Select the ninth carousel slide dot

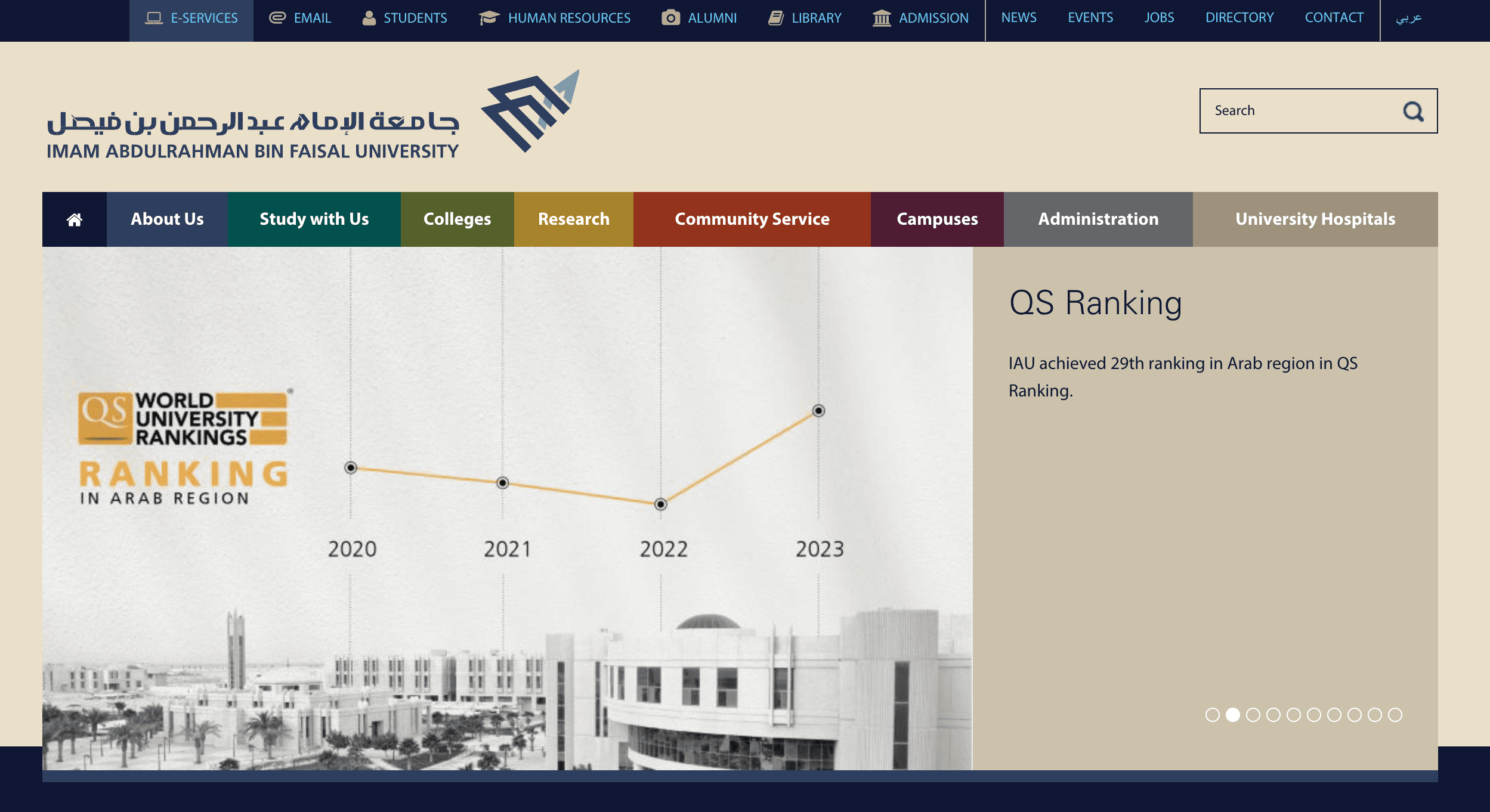pyautogui.click(x=1375, y=715)
